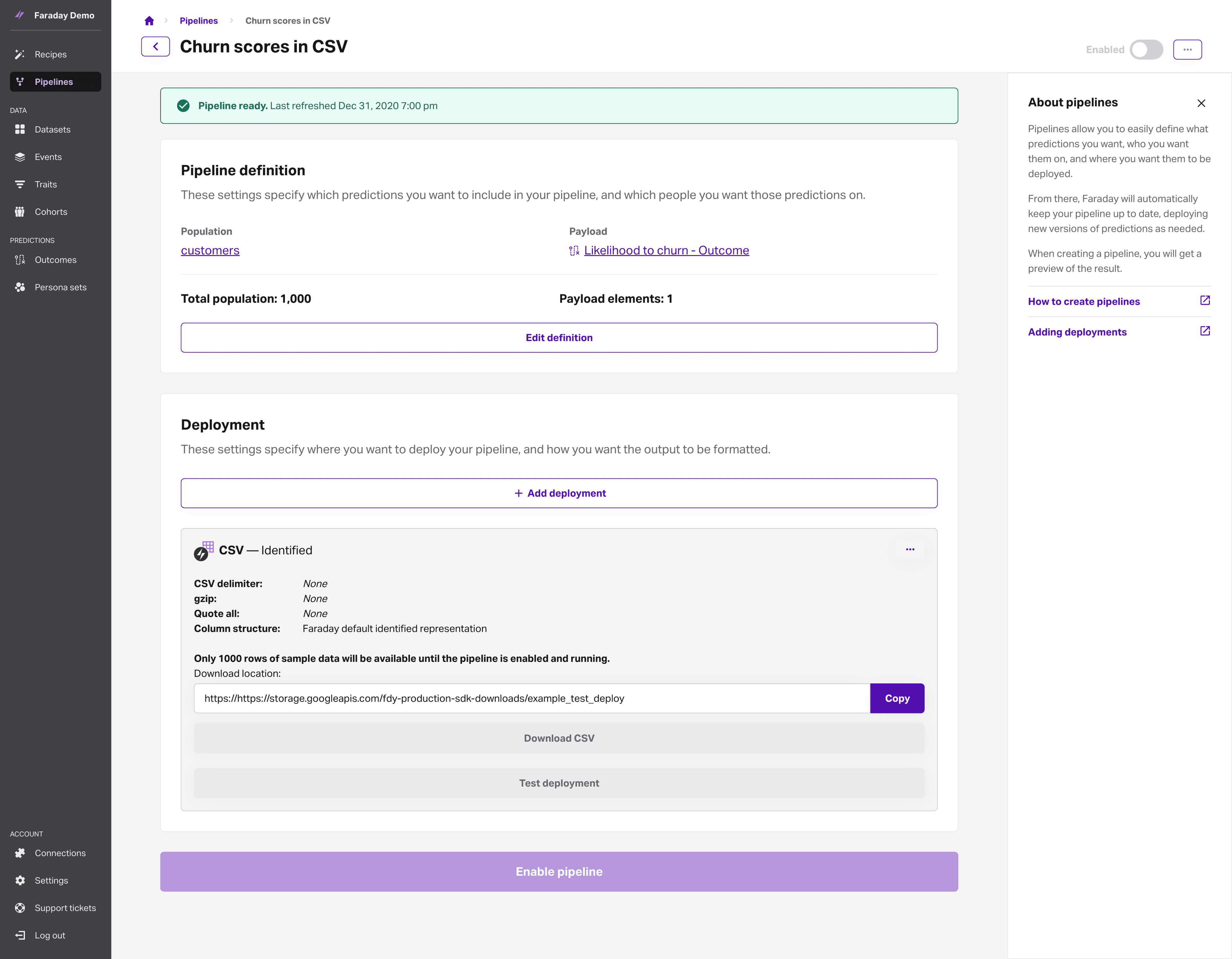This screenshot has width=1232, height=959.
Task: Open Recipes in sidebar
Action: click(50, 55)
